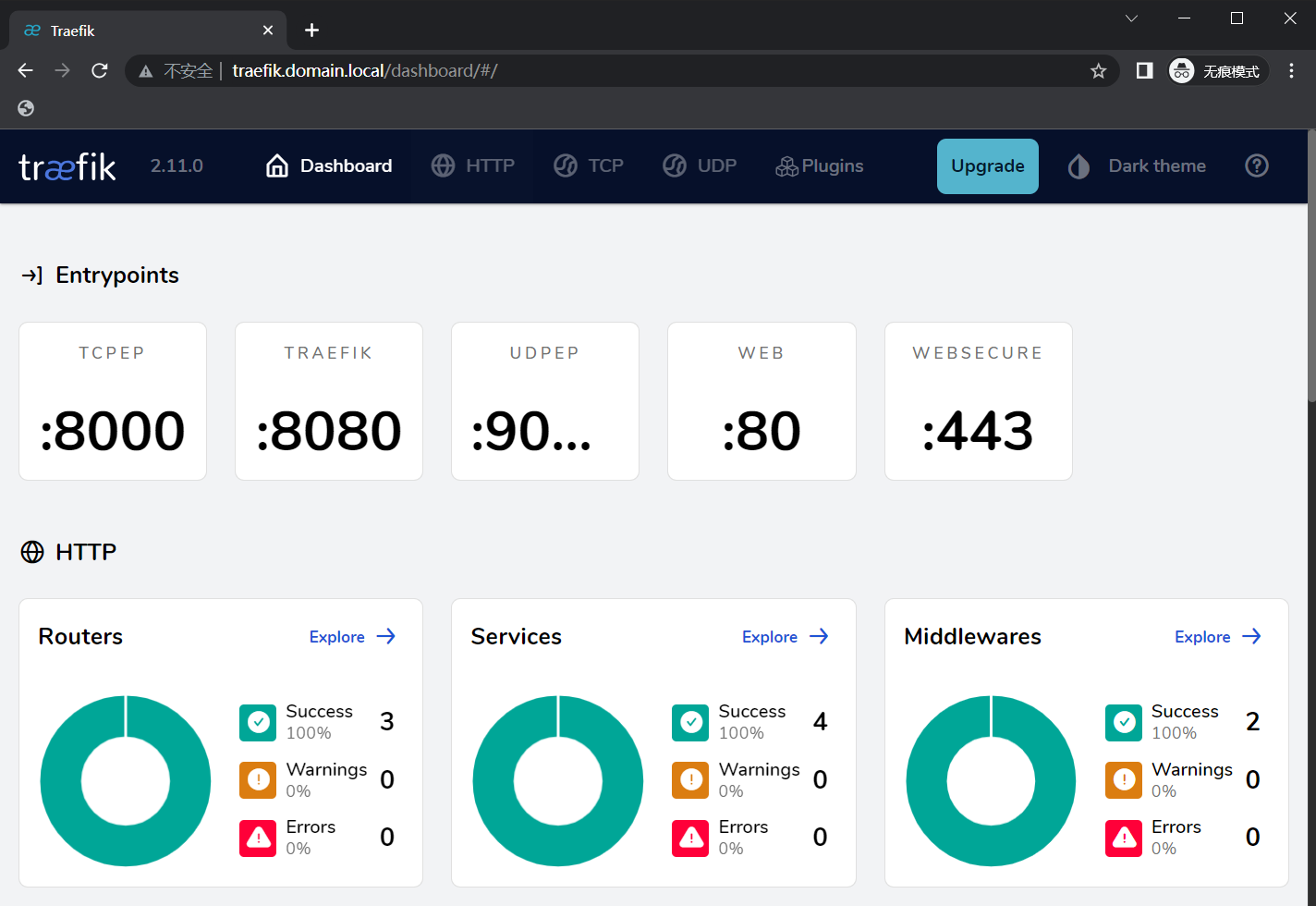This screenshot has width=1316, height=906.
Task: Toggle the browser side panel icon
Action: point(1144,71)
